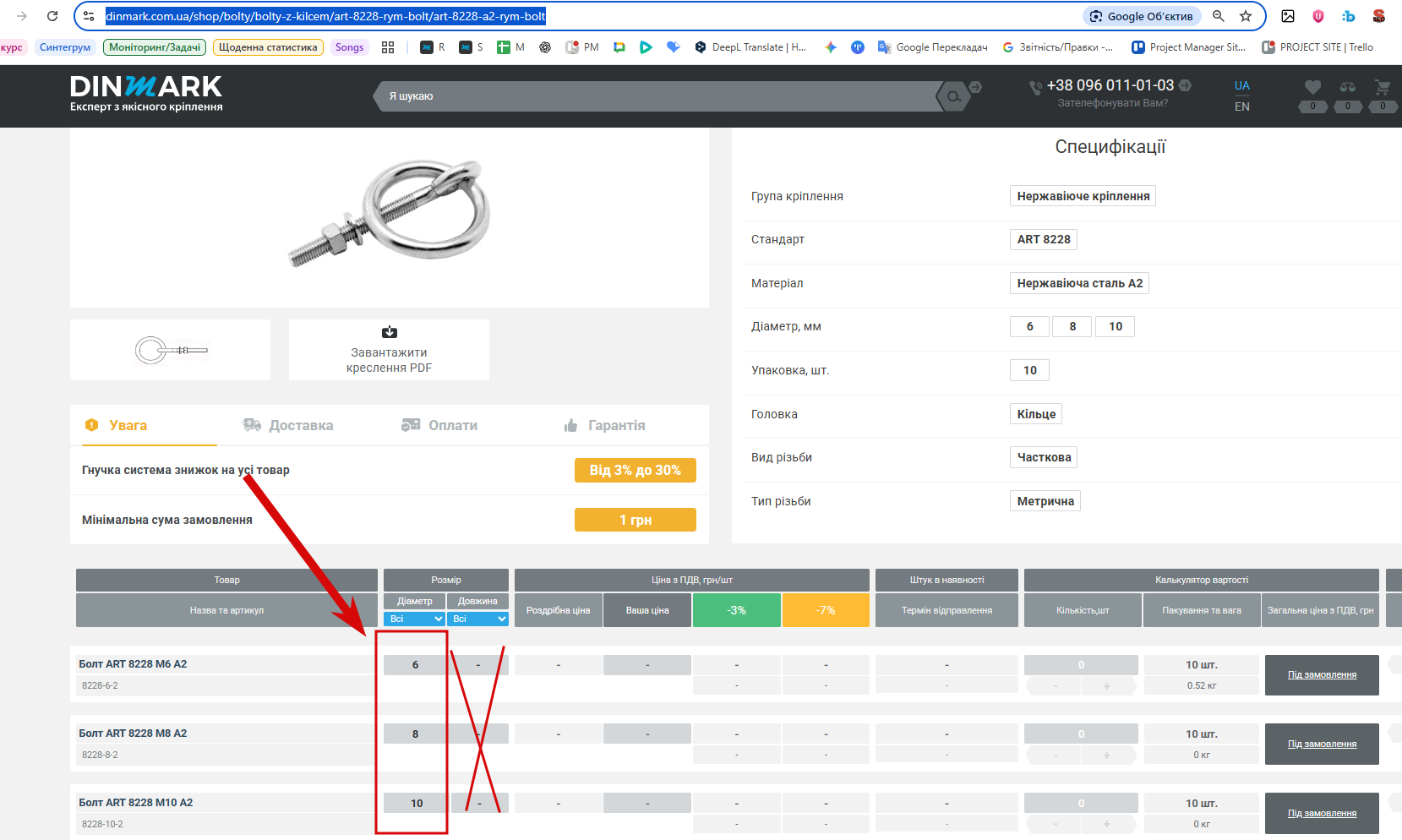Screen dimensions: 1402x840
Task: Focus the 'Я шукаю' search field
Action: pos(659,96)
